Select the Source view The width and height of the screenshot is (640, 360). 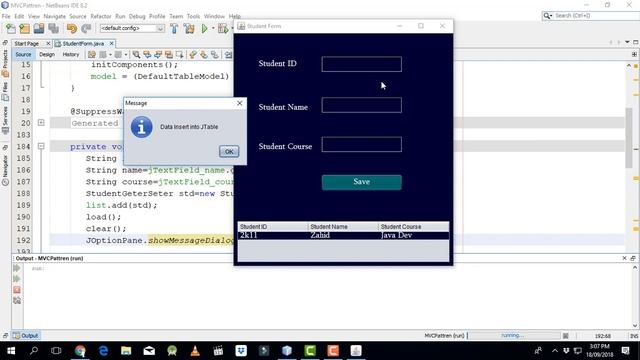pos(23,54)
